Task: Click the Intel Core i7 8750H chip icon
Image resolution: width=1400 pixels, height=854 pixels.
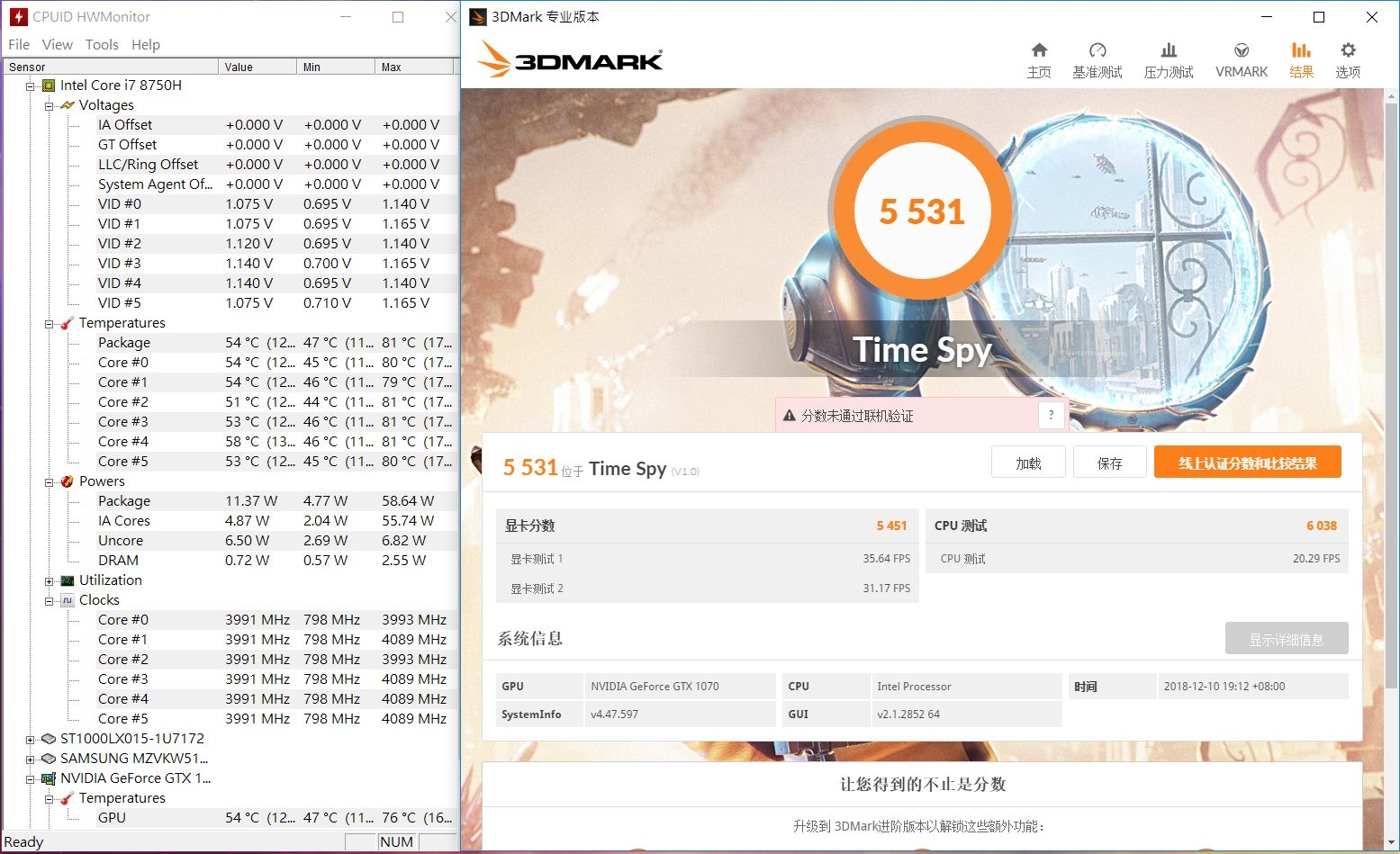Action: pos(49,85)
